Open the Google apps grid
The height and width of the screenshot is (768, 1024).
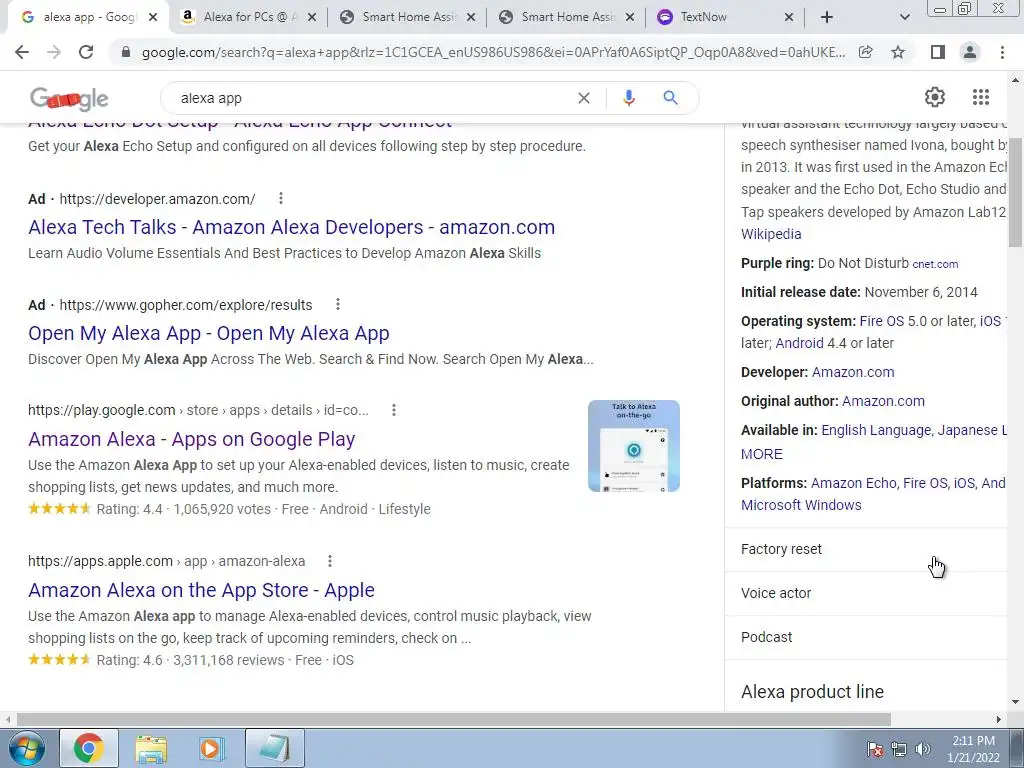[980, 97]
